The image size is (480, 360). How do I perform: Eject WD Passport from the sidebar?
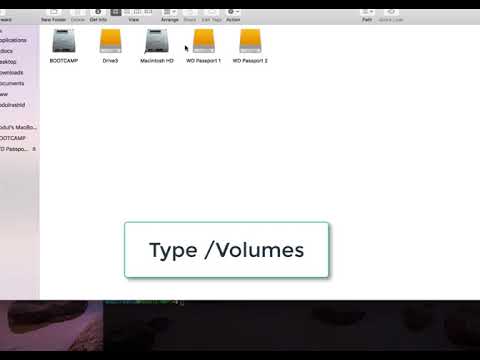click(x=34, y=149)
